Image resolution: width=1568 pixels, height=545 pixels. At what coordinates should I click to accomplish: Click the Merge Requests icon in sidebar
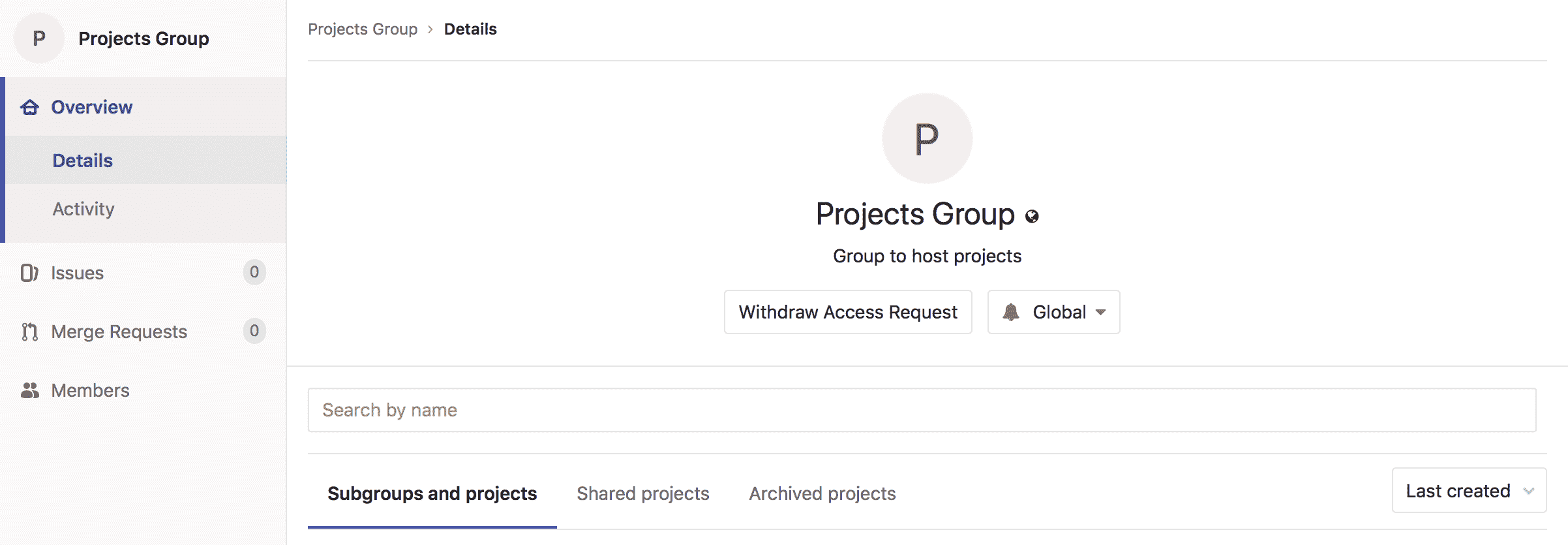click(29, 332)
